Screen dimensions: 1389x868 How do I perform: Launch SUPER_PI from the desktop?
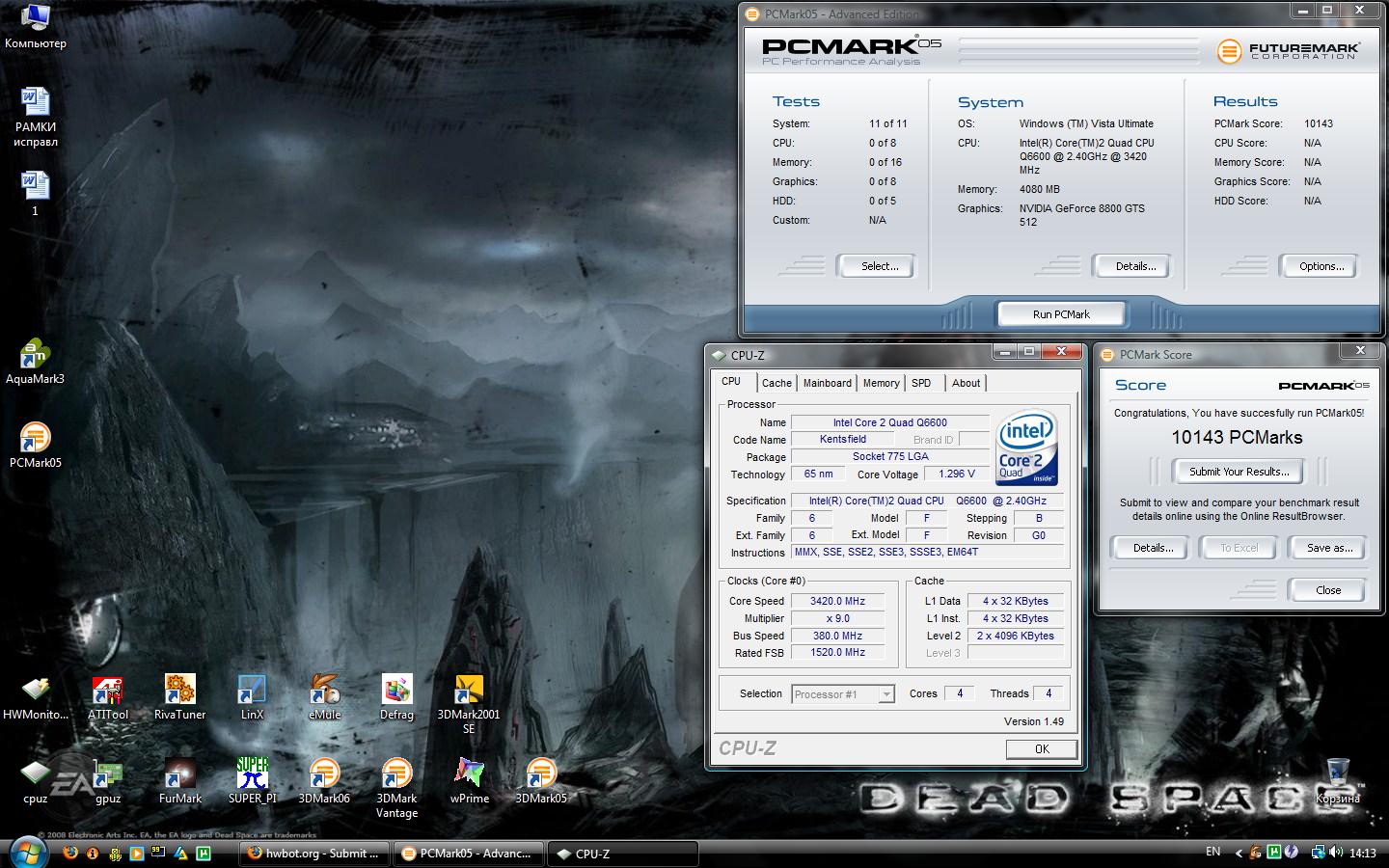coord(252,781)
